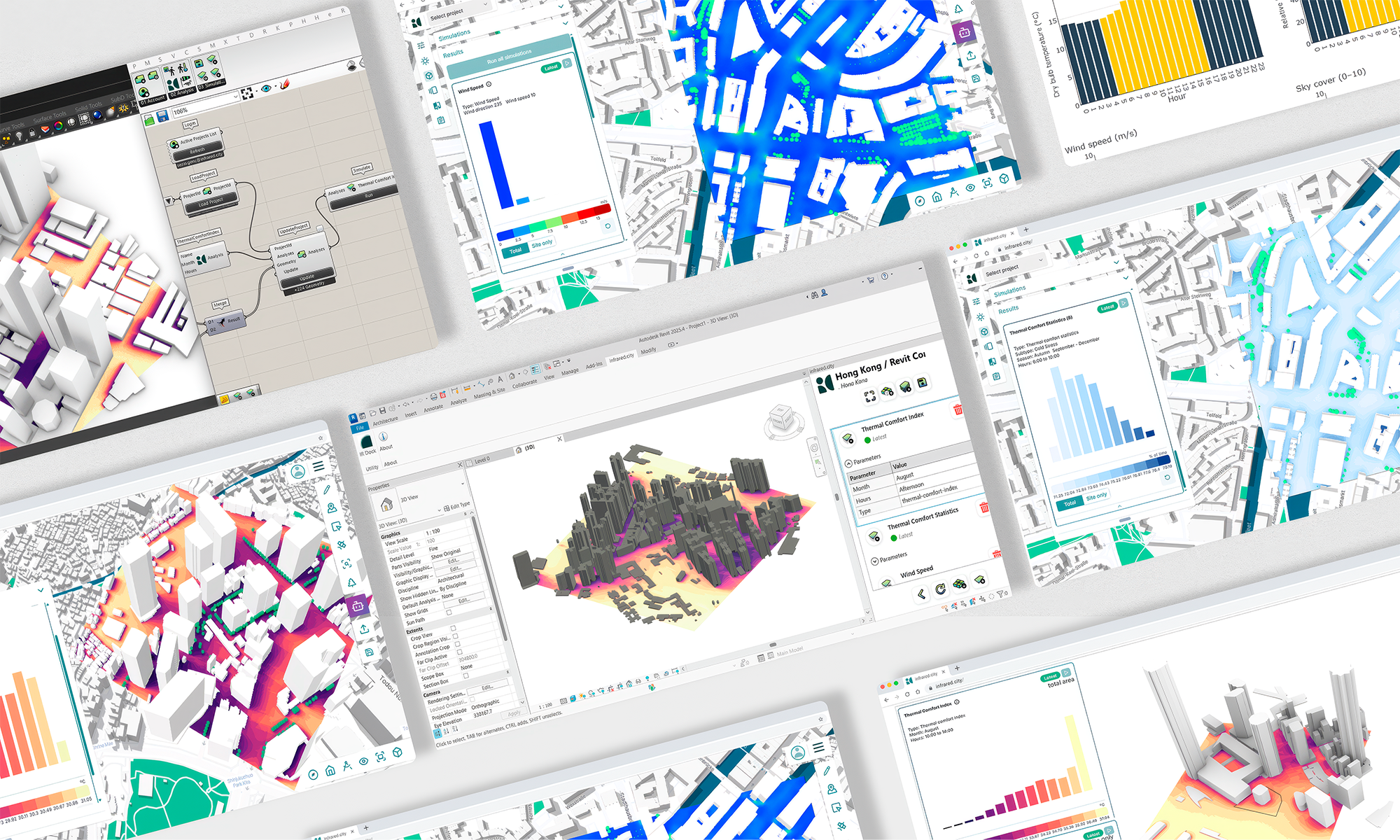Click Load Project button on the Grasshopper component
This screenshot has height=840, width=1400.
point(211,202)
